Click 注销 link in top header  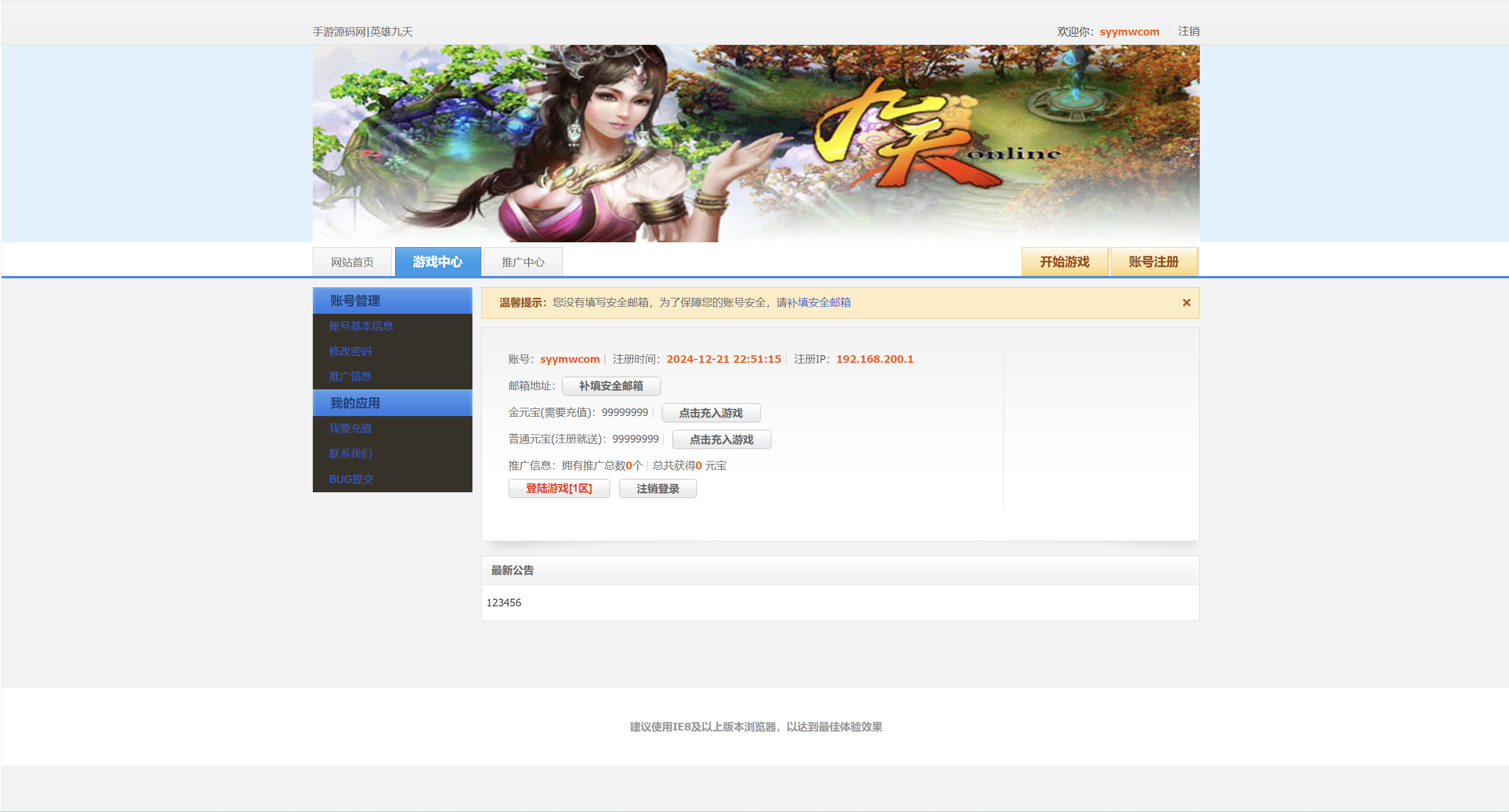point(1189,31)
